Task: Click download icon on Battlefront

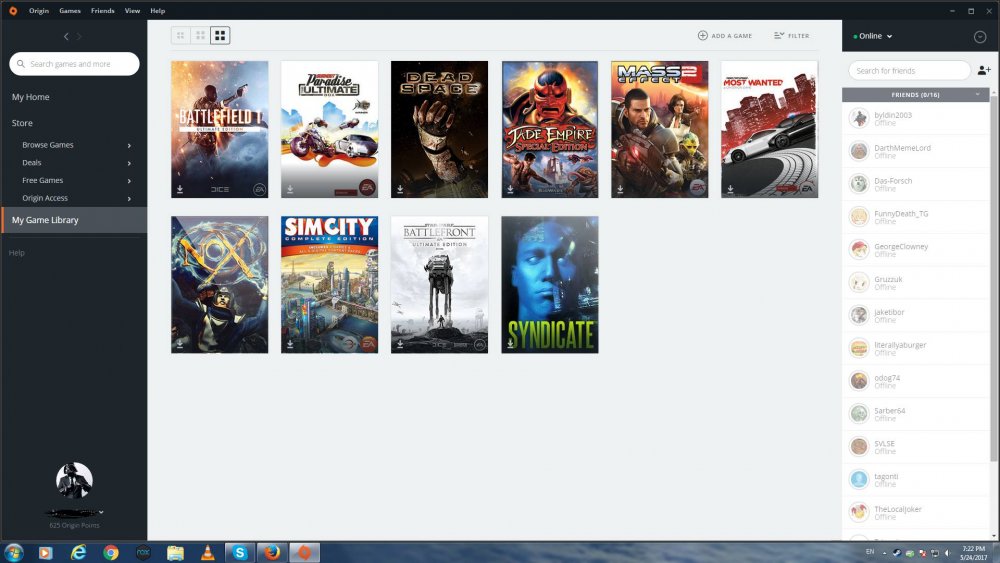Action: (x=400, y=344)
